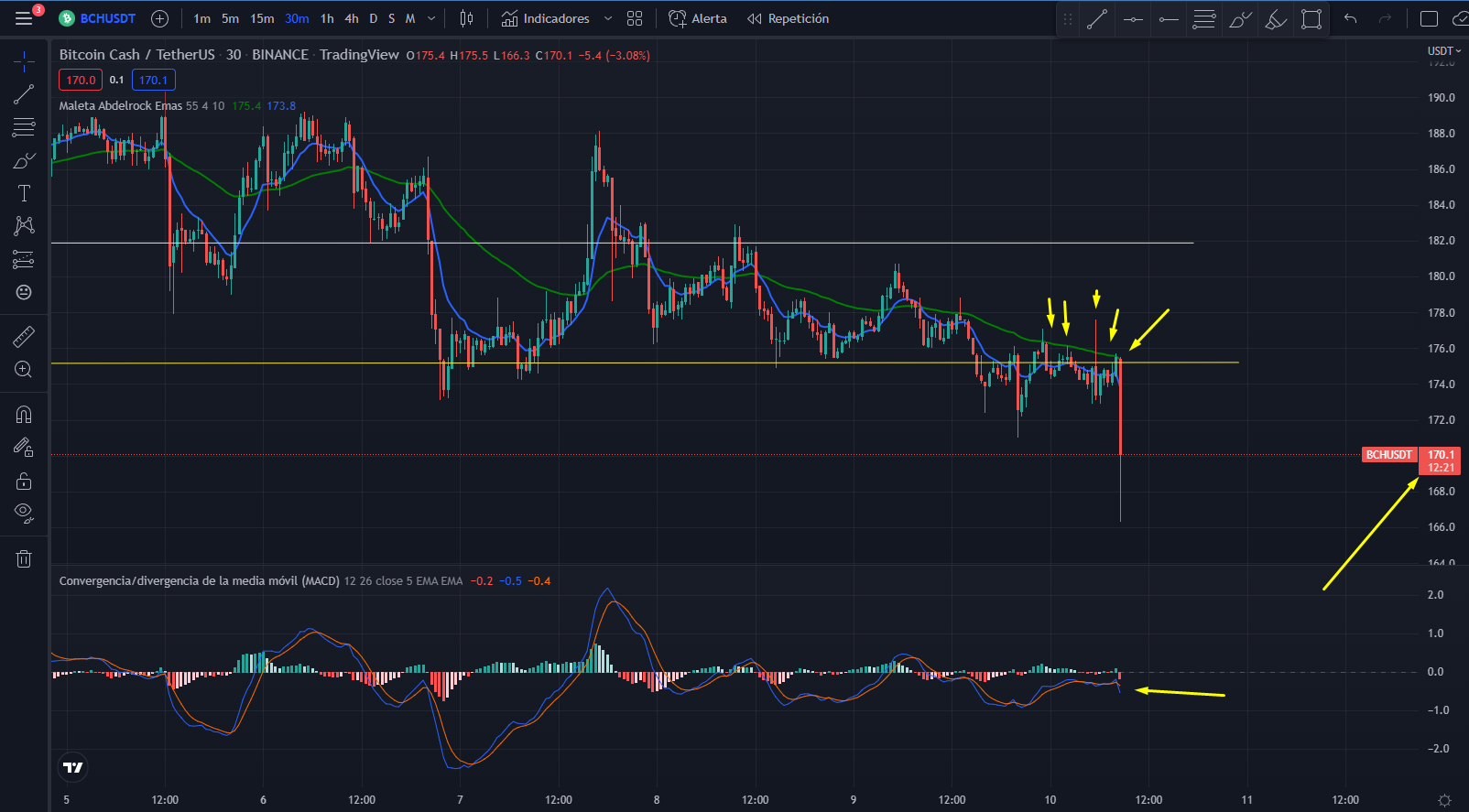Click the red 170.0 sell price box

pos(81,80)
